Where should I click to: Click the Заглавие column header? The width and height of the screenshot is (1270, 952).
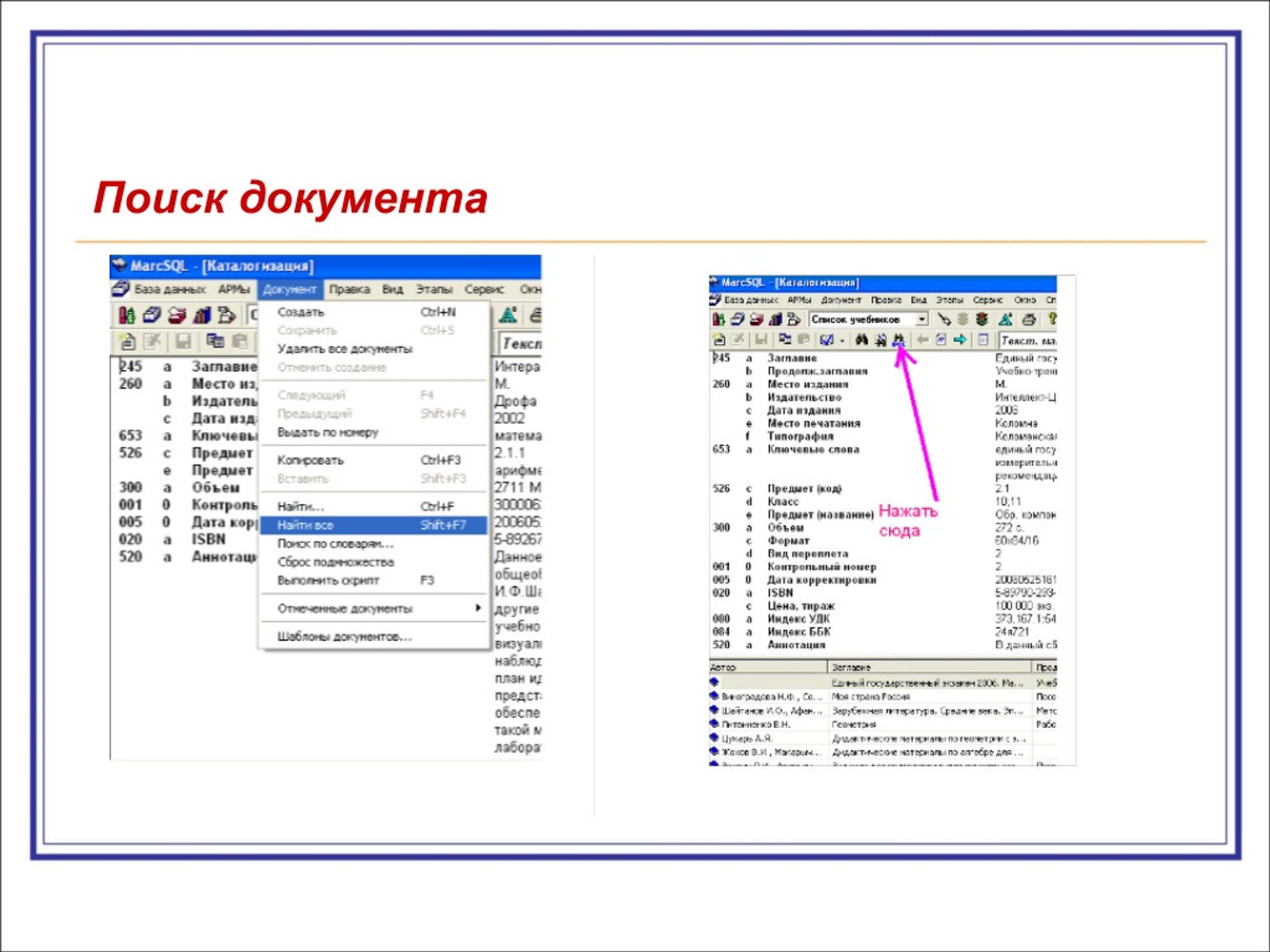click(930, 667)
